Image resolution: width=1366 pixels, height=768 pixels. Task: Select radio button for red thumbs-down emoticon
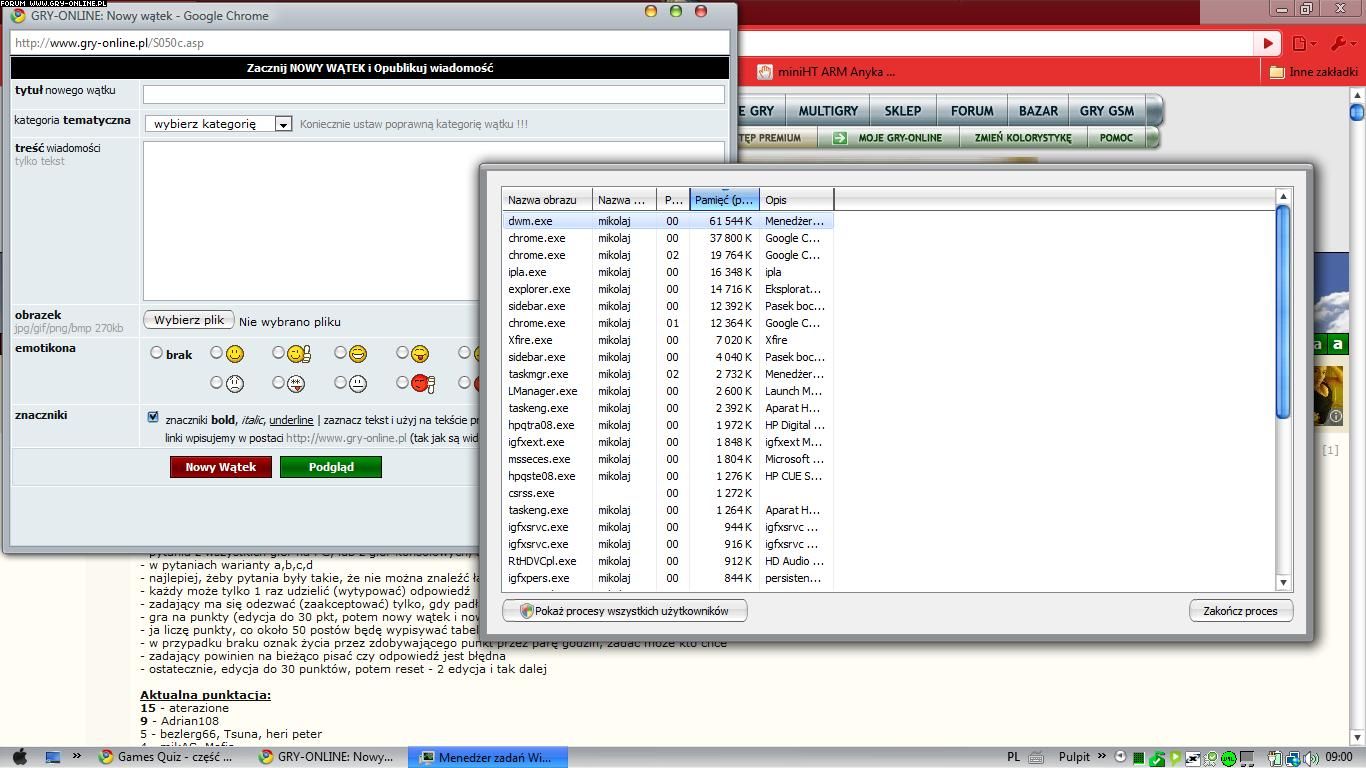[402, 382]
